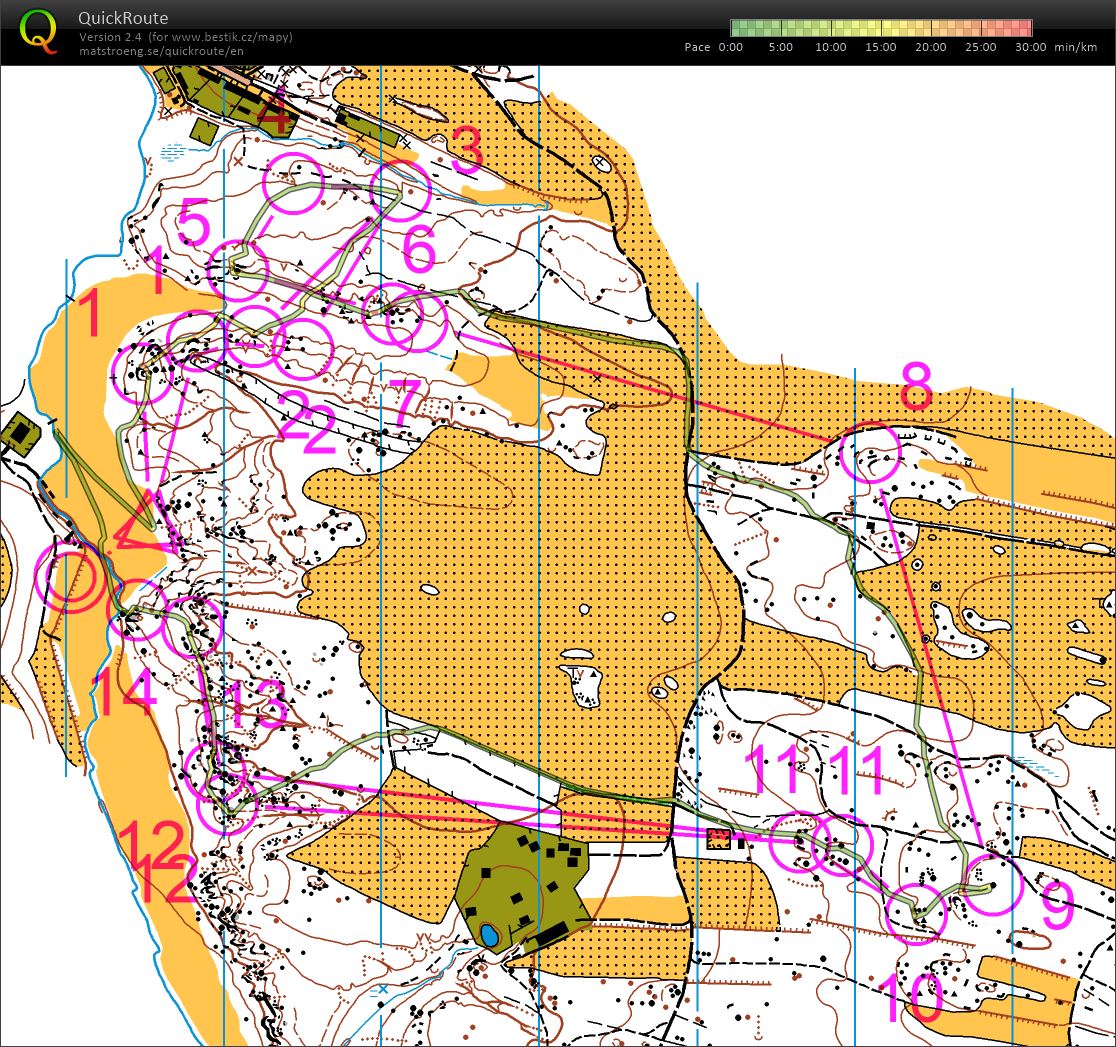Click the start triangle on the map
The width and height of the screenshot is (1116, 1047).
point(147,525)
